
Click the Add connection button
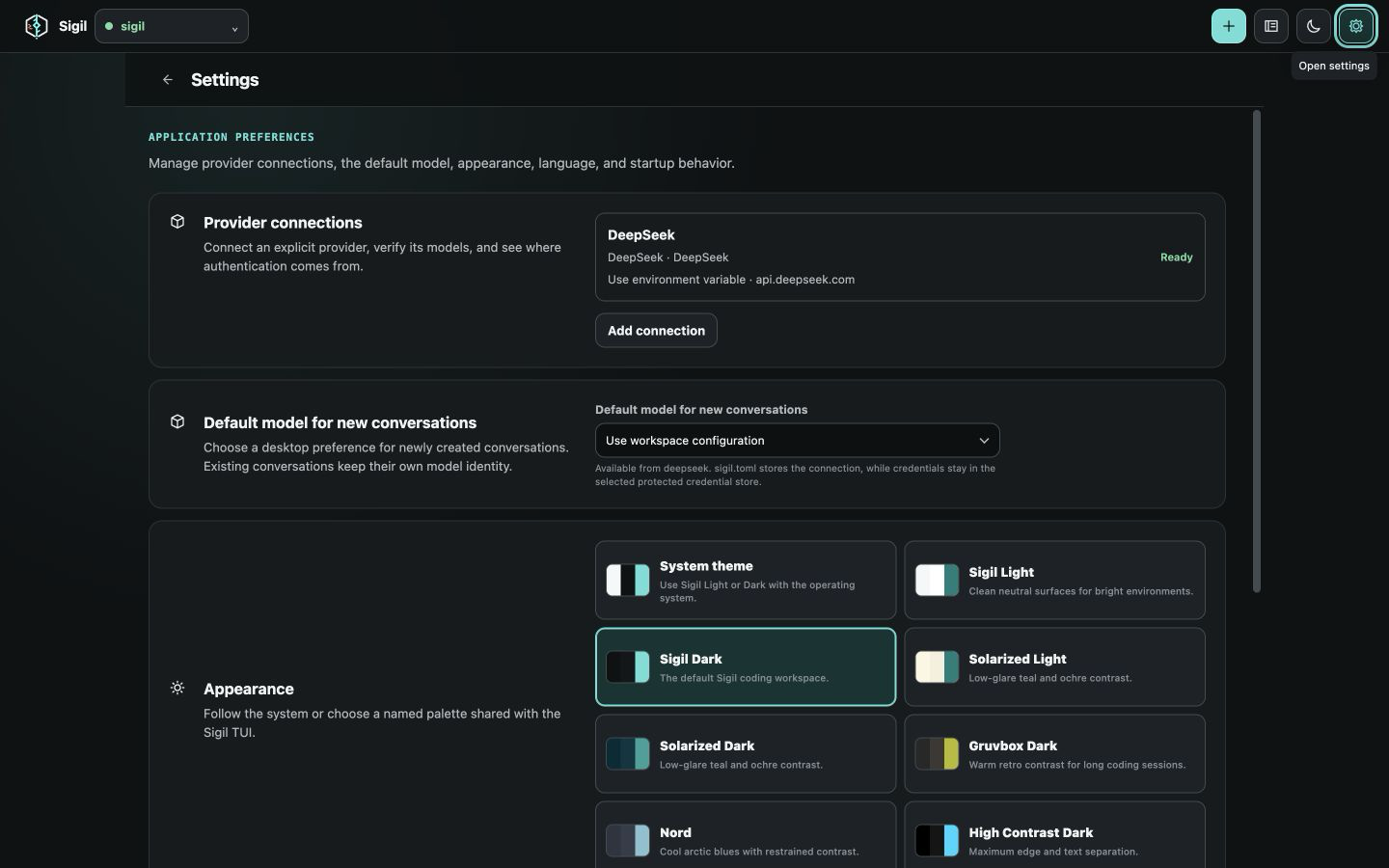(656, 331)
